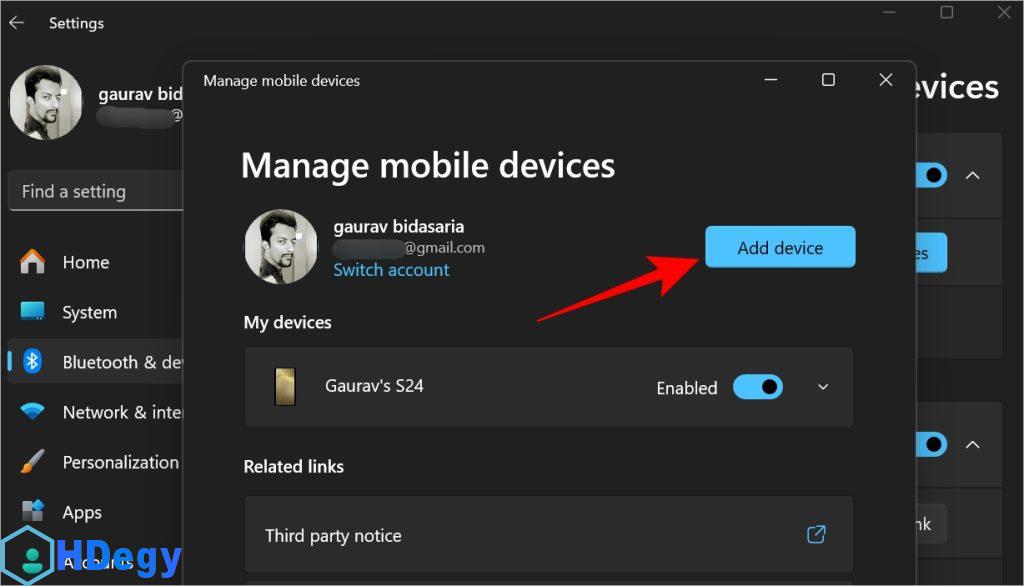Click the Gaurav's S24 phone icon
This screenshot has width=1024, height=586.
[x=285, y=387]
